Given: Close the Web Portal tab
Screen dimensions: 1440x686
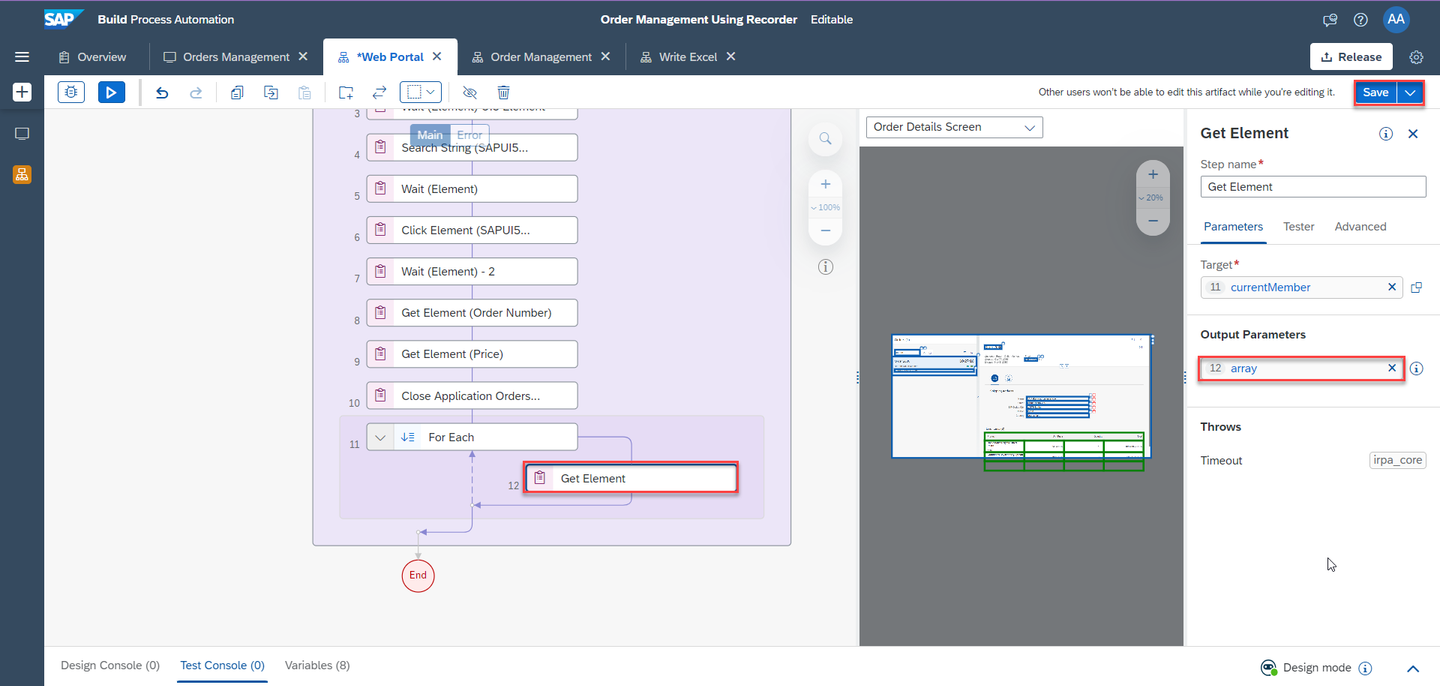Looking at the screenshot, I should click(437, 57).
